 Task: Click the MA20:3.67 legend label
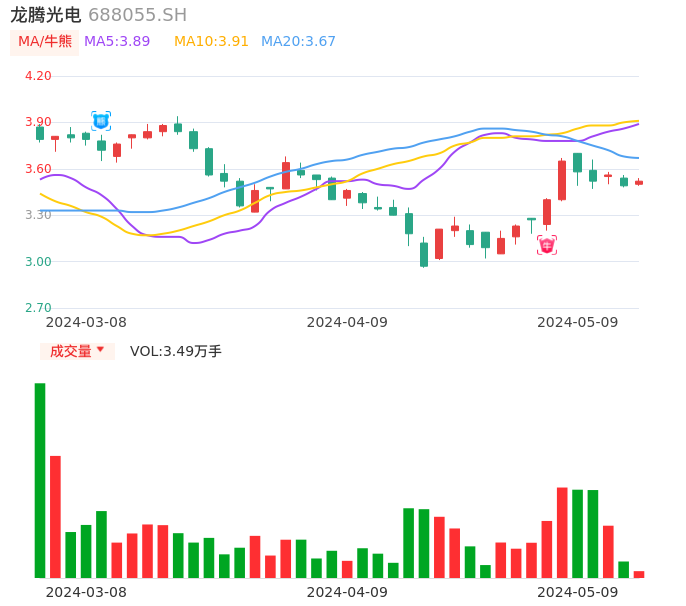(298, 42)
